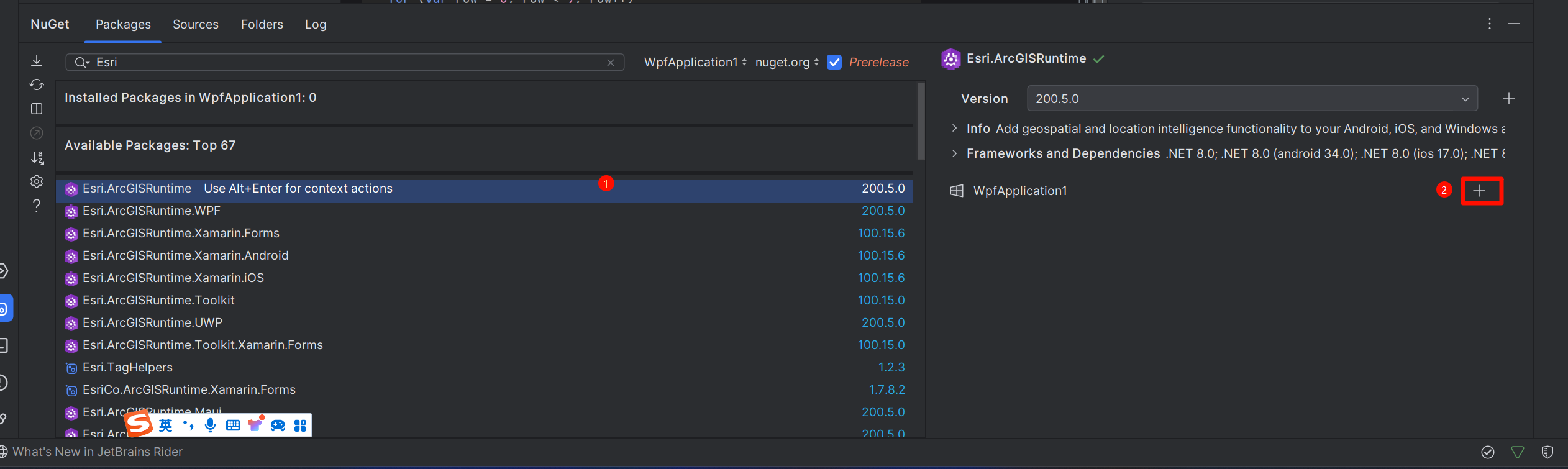The image size is (1568, 469).
Task: Select Esri.ArcGISRuntime.Toolkit package row
Action: (x=484, y=301)
